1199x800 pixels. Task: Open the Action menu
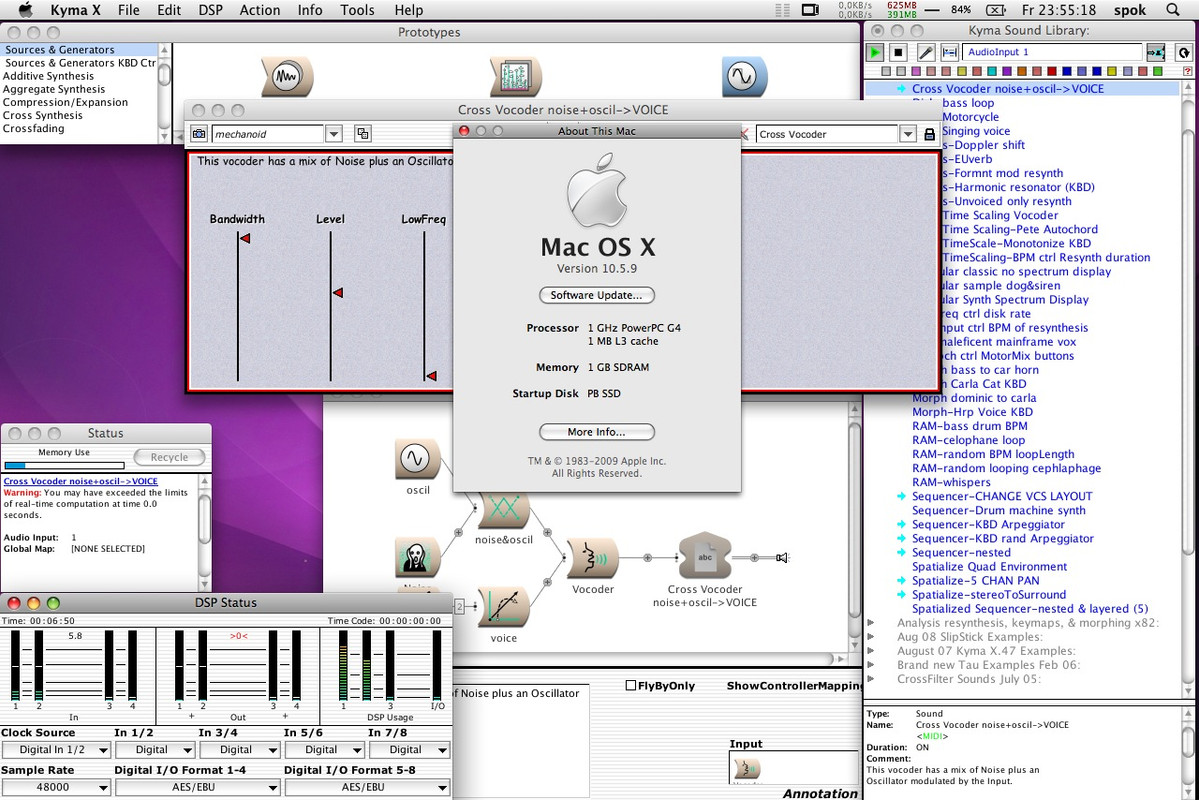[x=260, y=10]
